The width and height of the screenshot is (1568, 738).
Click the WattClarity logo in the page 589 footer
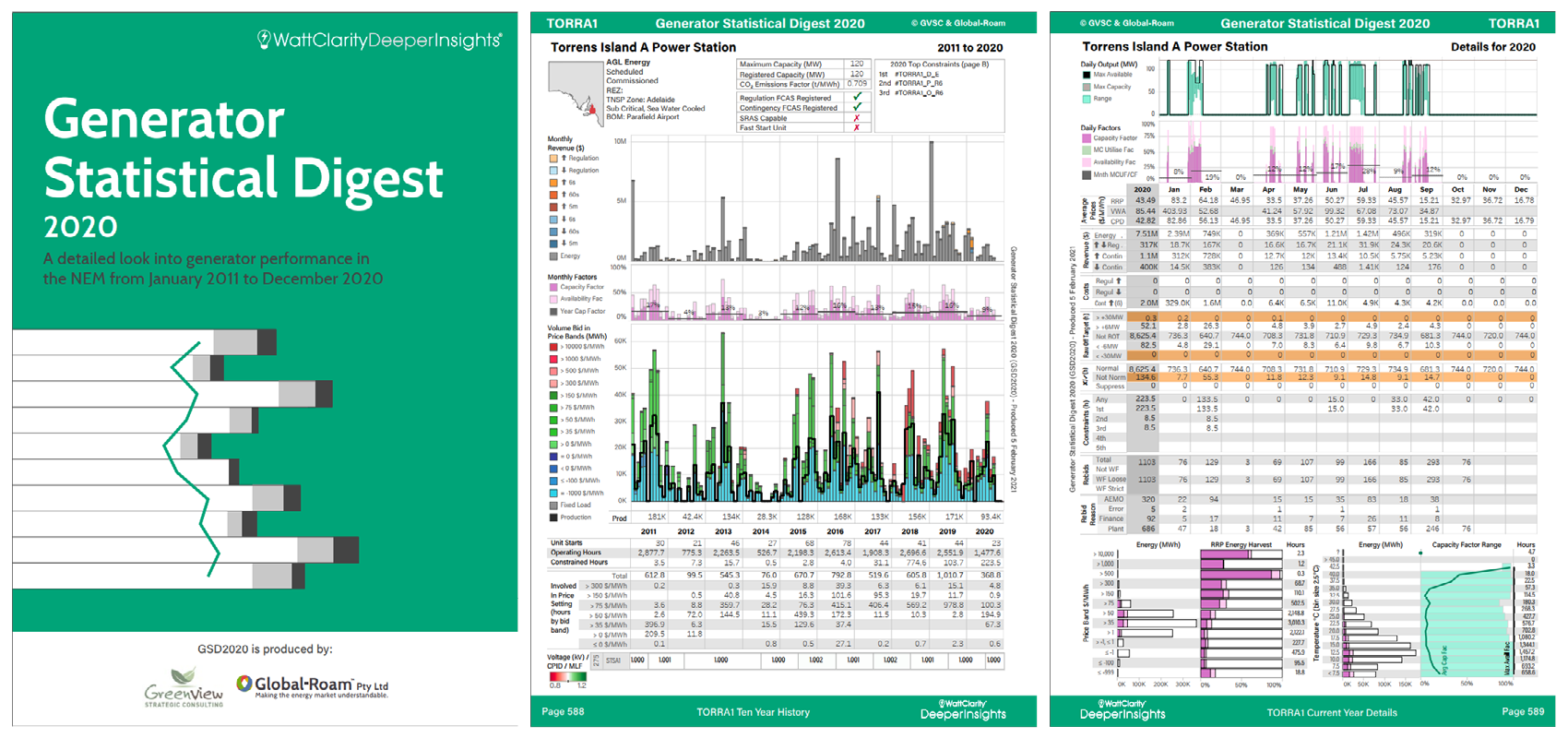pyautogui.click(x=1123, y=709)
